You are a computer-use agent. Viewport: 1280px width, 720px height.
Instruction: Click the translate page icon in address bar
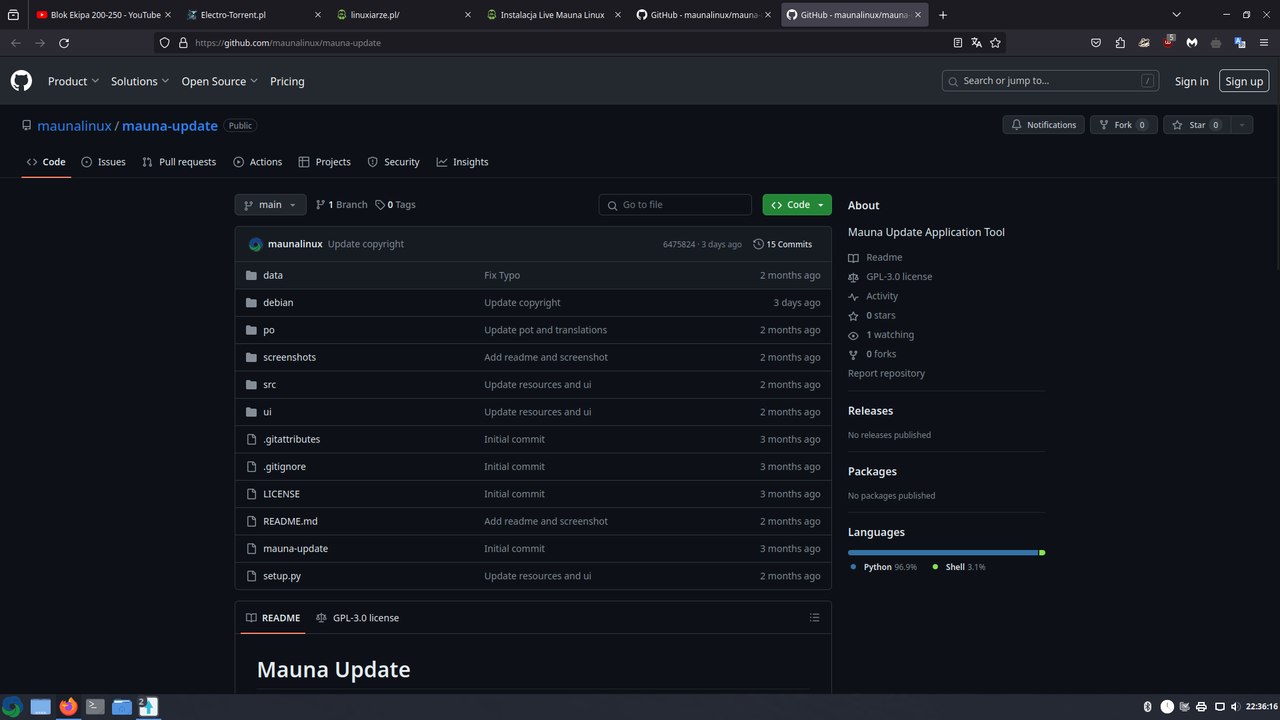[x=977, y=43]
